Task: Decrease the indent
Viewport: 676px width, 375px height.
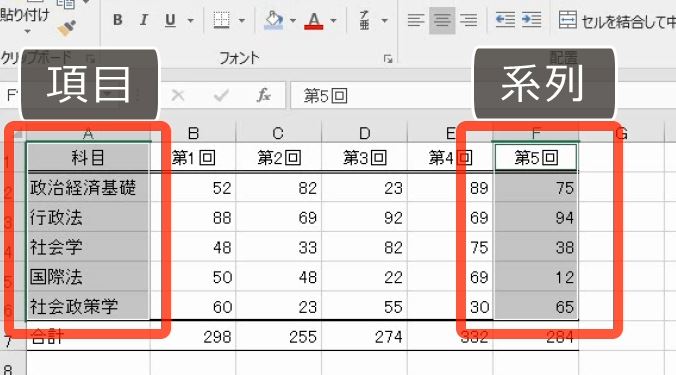Action: [505, 20]
